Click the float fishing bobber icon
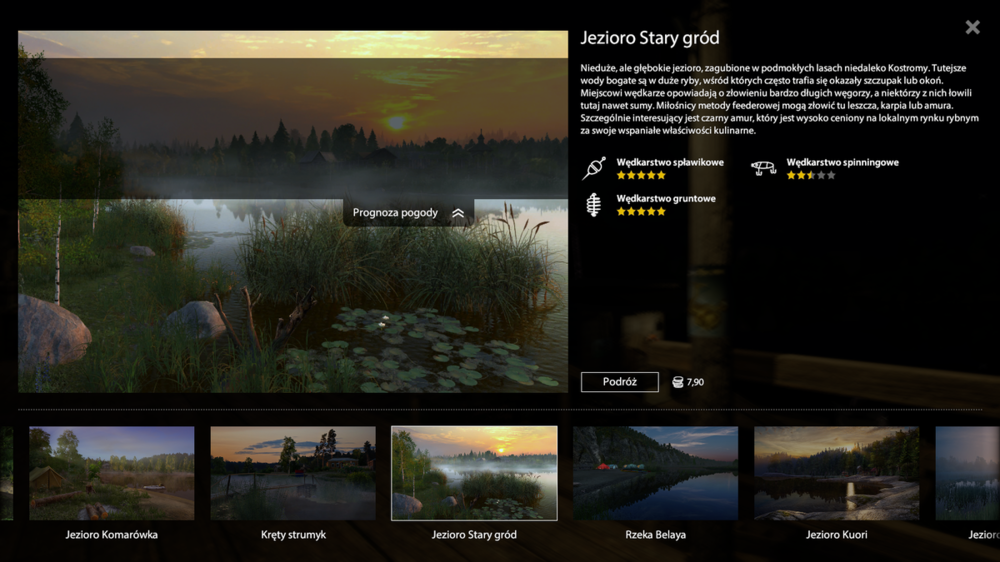Screen dimensions: 1000x562 click(x=594, y=168)
